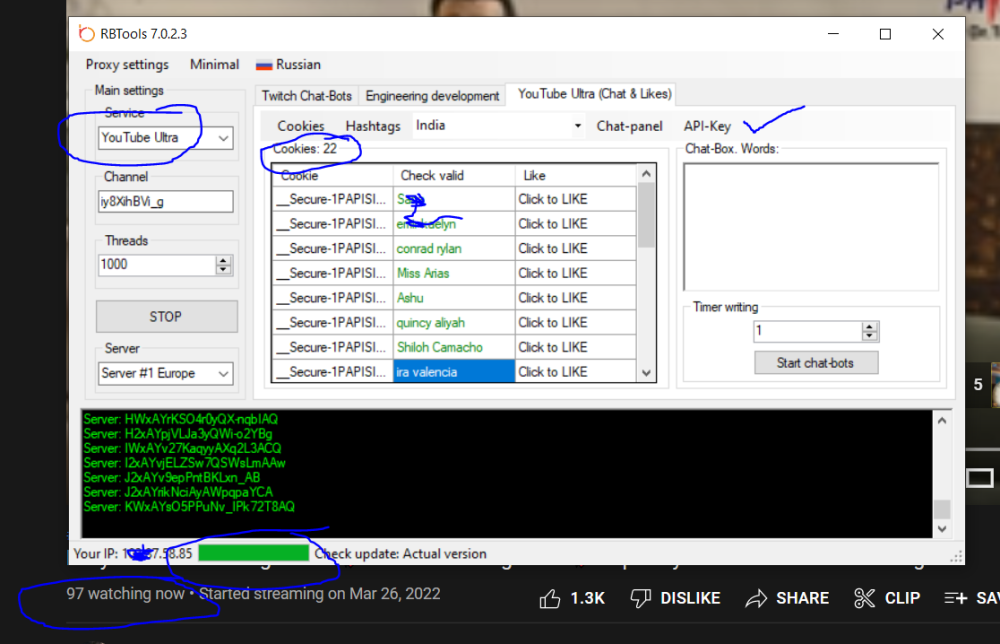Viewport: 1000px width, 644px height.
Task: Click the green progress bar in status bar
Action: click(253, 553)
